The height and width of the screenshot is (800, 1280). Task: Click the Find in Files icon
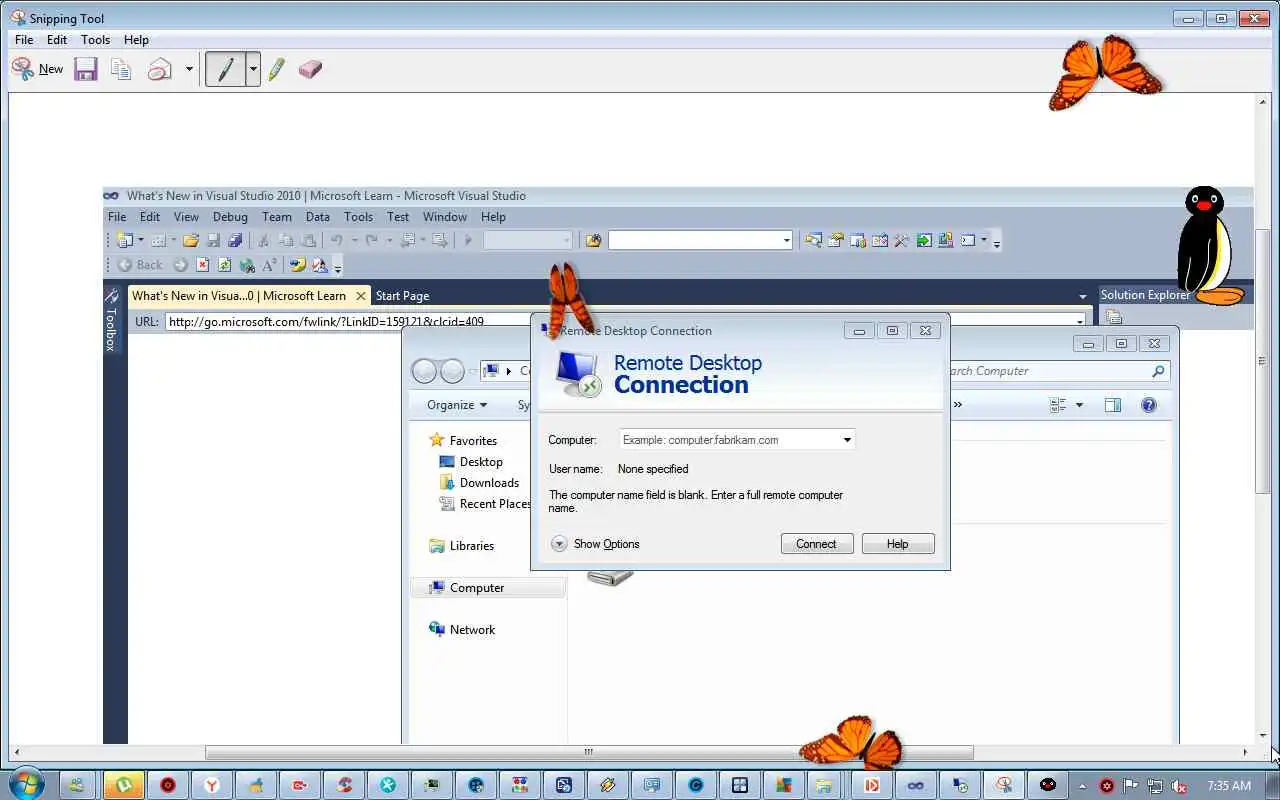tap(593, 240)
